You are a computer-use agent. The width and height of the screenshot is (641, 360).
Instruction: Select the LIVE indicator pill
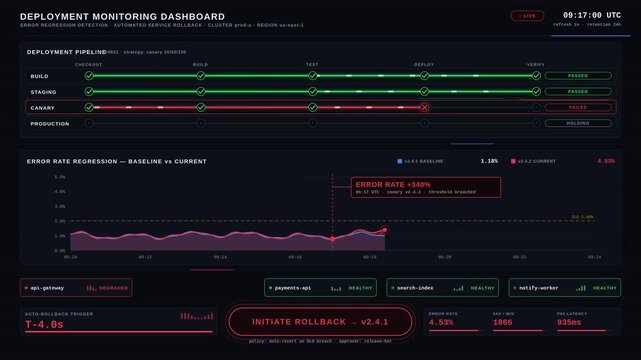(527, 16)
